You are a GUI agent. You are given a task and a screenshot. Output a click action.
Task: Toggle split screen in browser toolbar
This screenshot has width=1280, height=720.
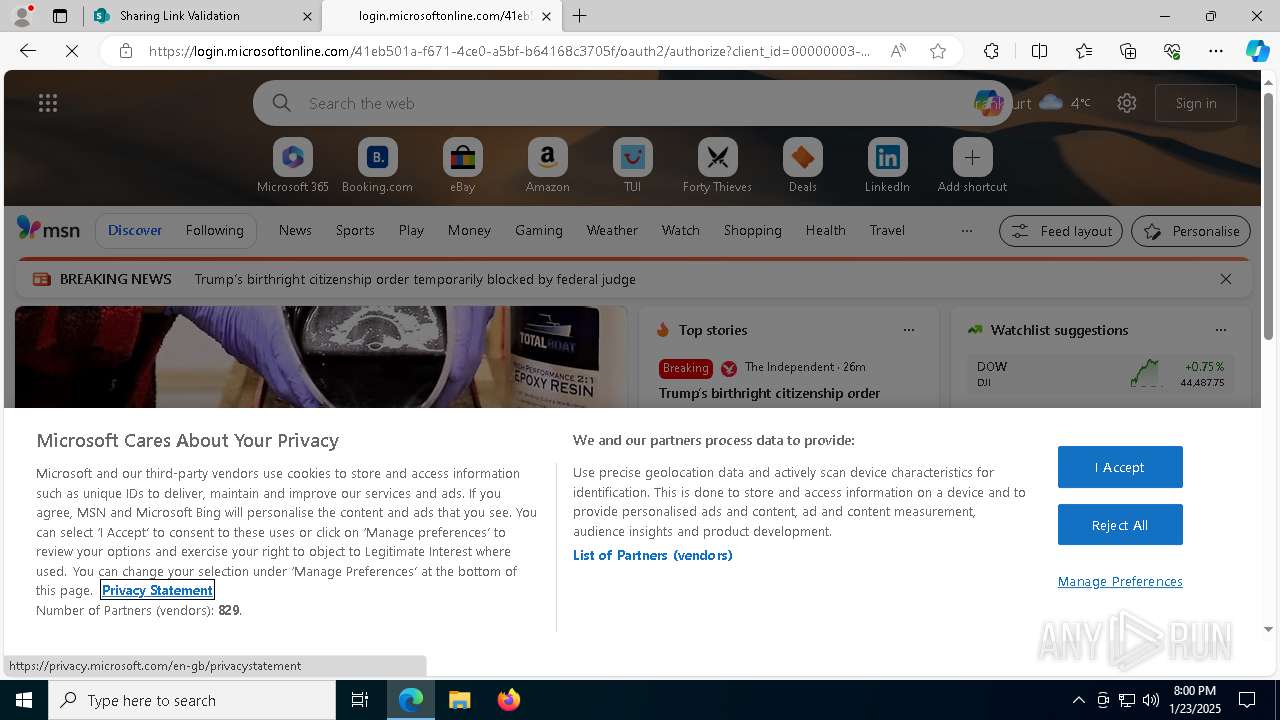(x=1039, y=51)
